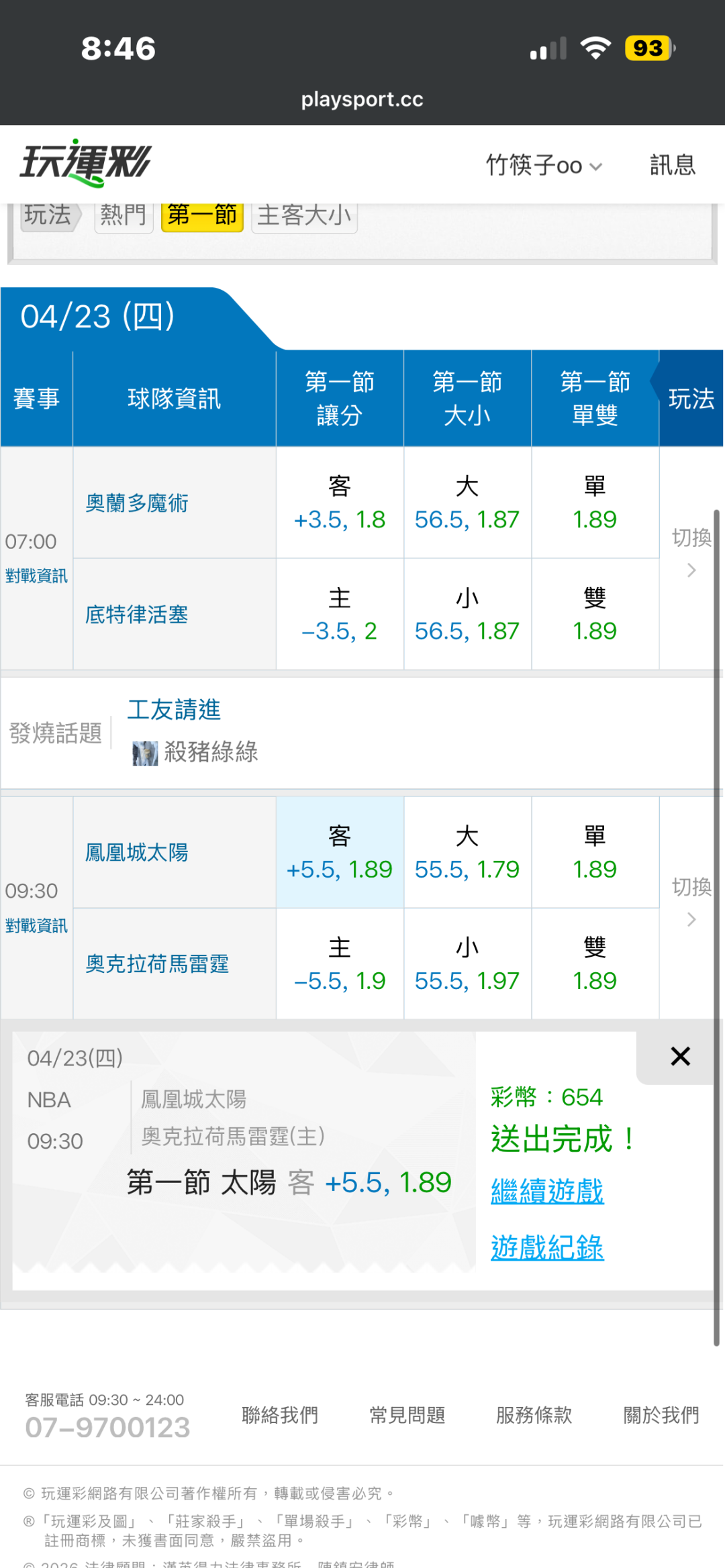This screenshot has height=1568, width=725.
Task: Switch to the 主客大小 tab
Action: tap(304, 215)
